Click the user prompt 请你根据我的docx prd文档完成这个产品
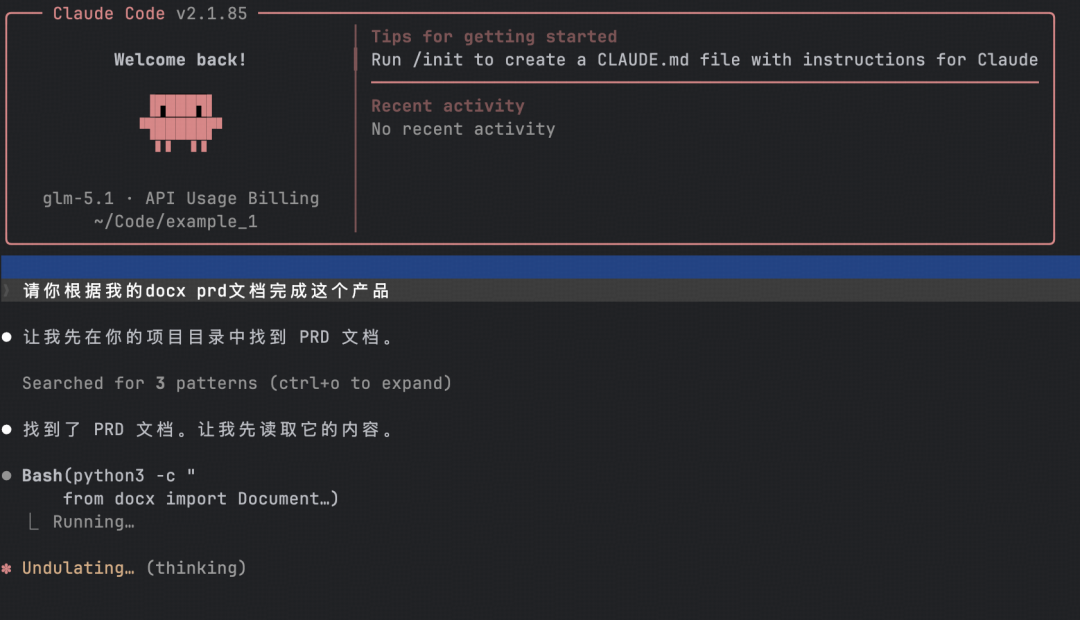The width and height of the screenshot is (1080, 620). point(205,291)
